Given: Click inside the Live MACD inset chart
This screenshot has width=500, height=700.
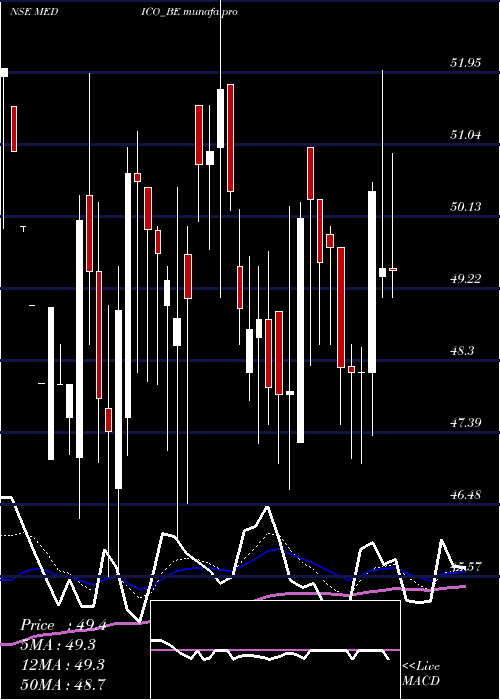Looking at the screenshot, I should coord(275,650).
